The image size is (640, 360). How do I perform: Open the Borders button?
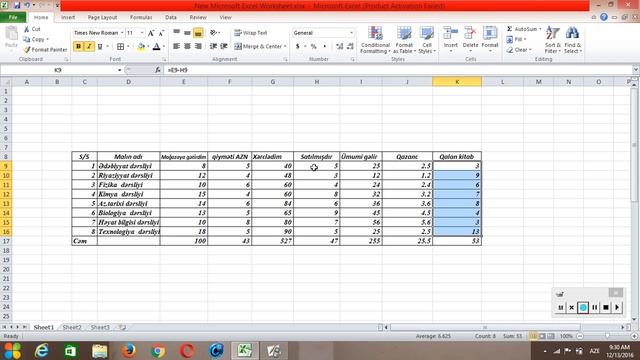(120, 47)
